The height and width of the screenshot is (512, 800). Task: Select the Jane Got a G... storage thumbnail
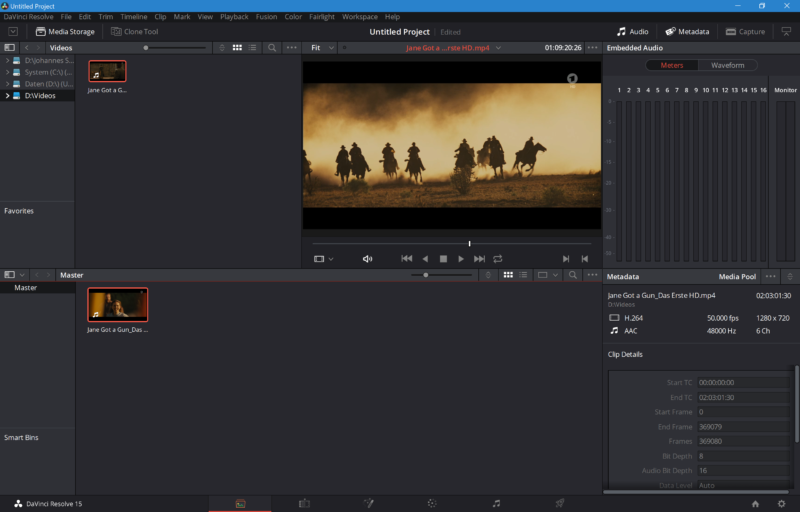click(107, 71)
